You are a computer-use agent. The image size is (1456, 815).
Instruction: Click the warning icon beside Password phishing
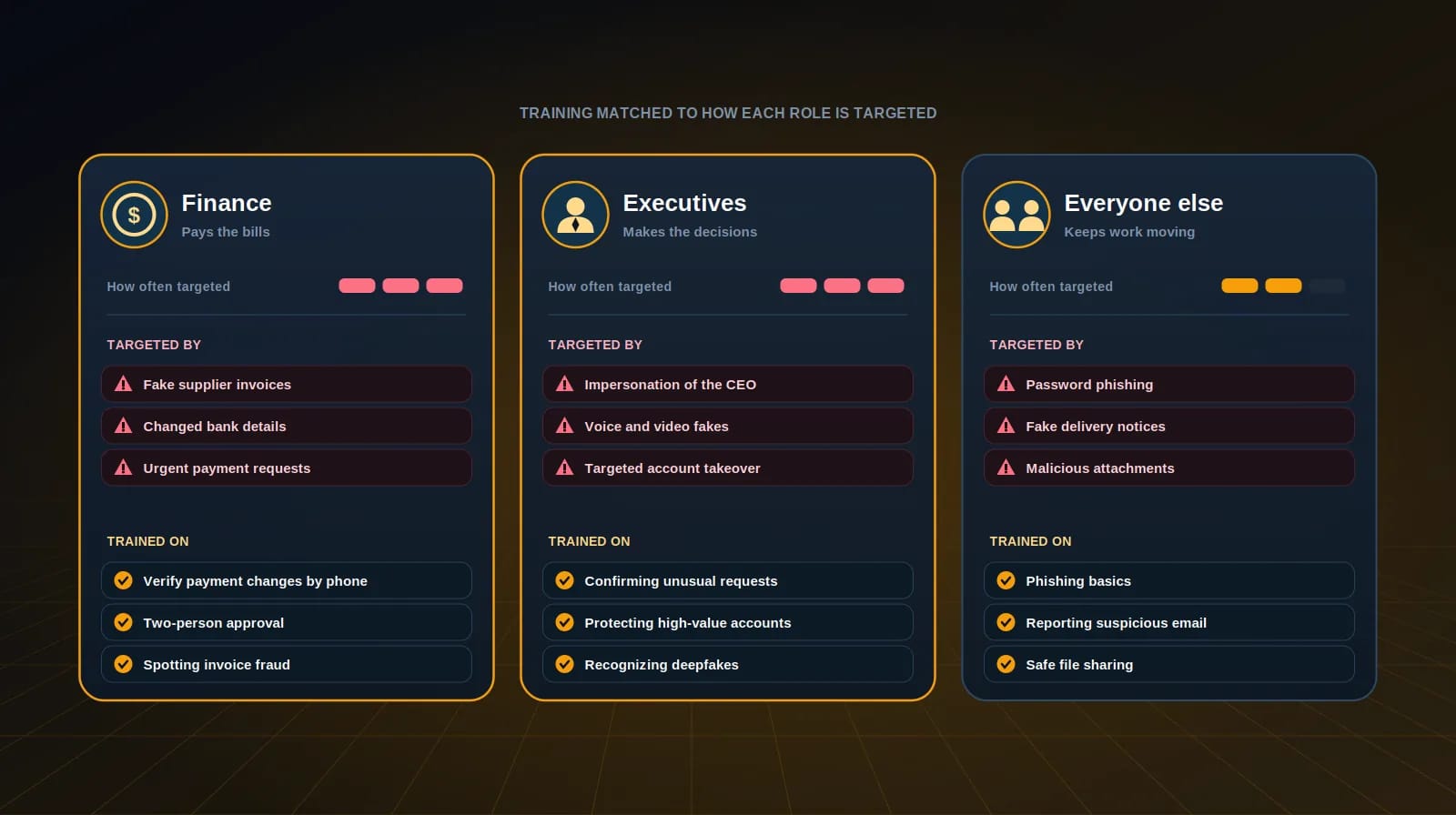[x=1006, y=384]
